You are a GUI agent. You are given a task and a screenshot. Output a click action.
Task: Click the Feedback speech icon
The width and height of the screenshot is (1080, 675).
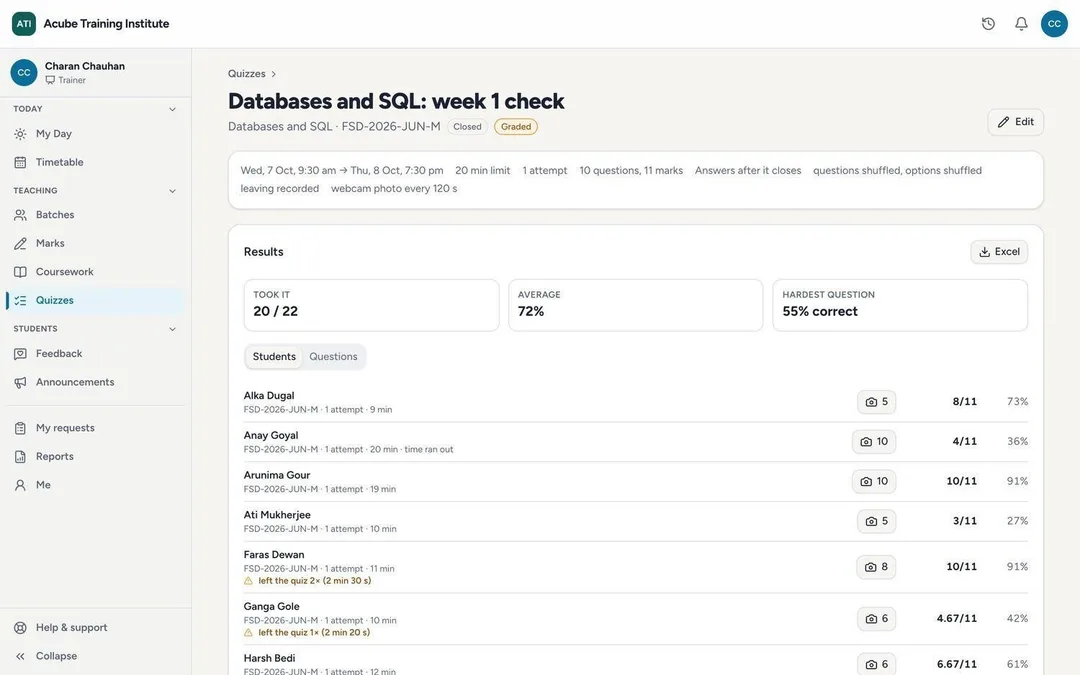coord(21,353)
